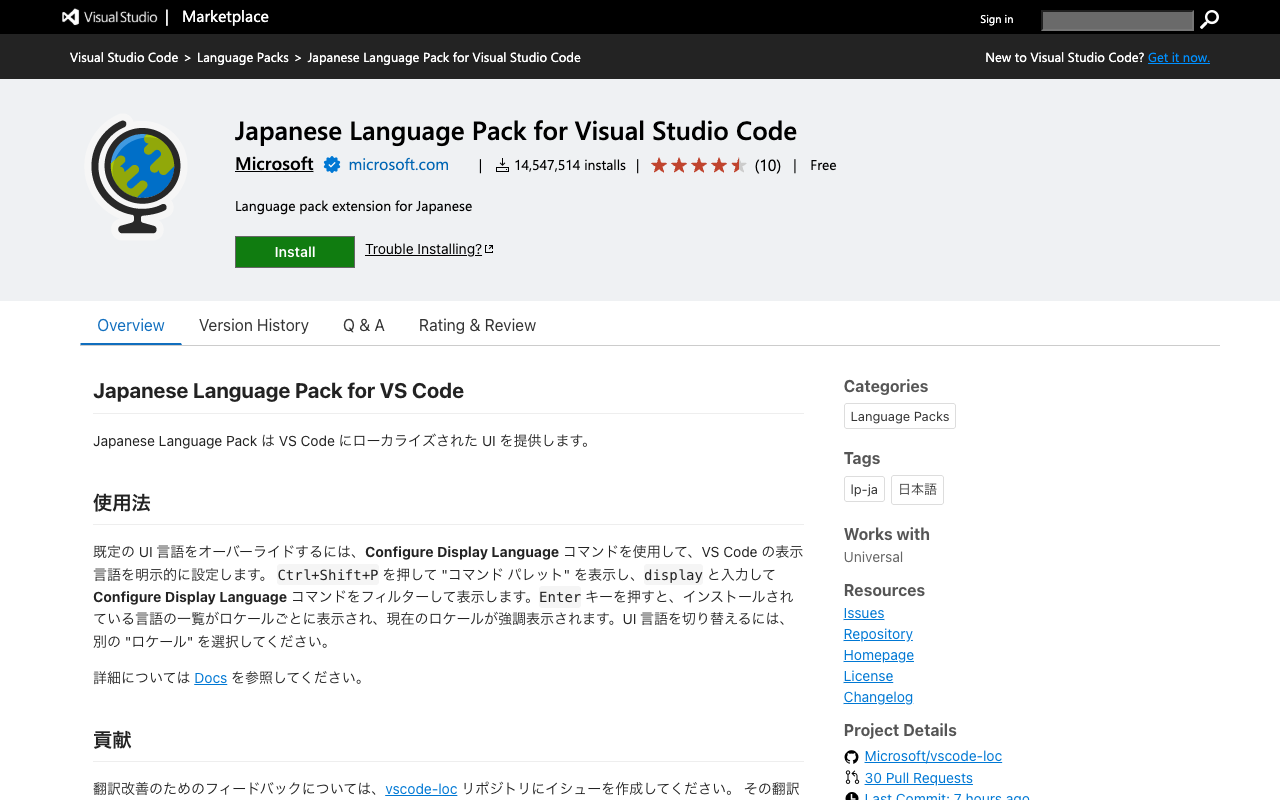Click the globe extension icon
Screen dimensions: 1280x800
[x=136, y=177]
